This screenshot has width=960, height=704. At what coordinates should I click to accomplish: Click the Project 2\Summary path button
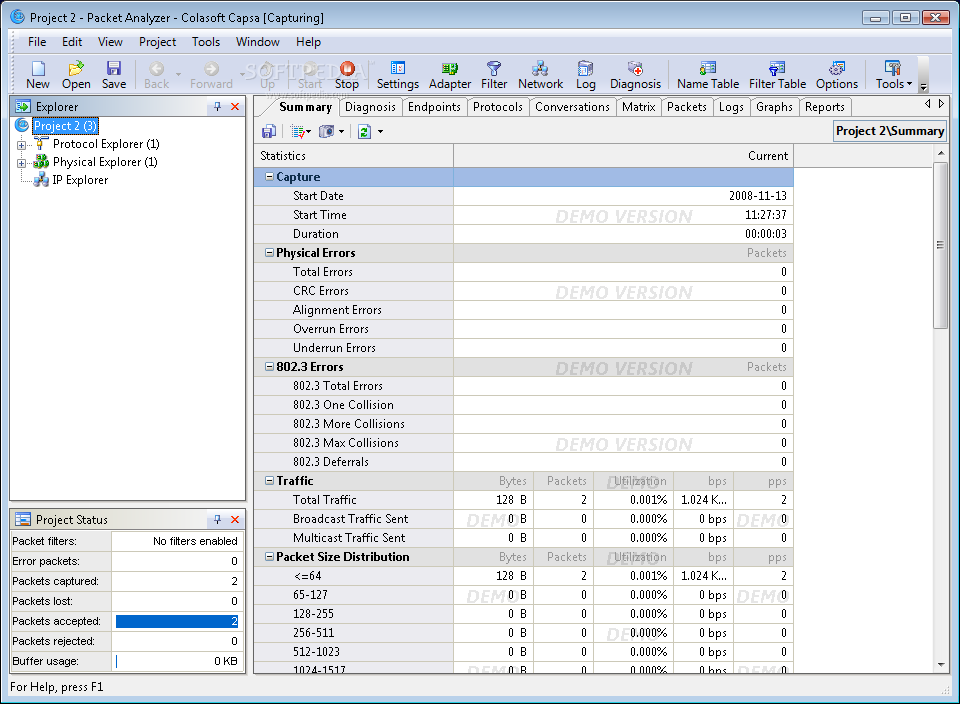(x=890, y=131)
